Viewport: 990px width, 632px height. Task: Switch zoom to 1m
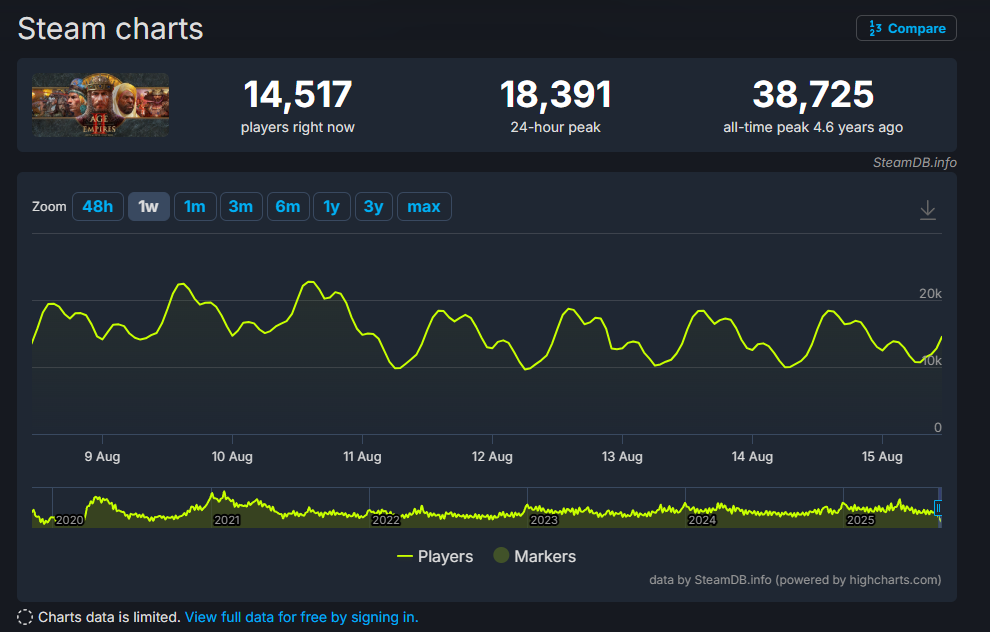194,206
